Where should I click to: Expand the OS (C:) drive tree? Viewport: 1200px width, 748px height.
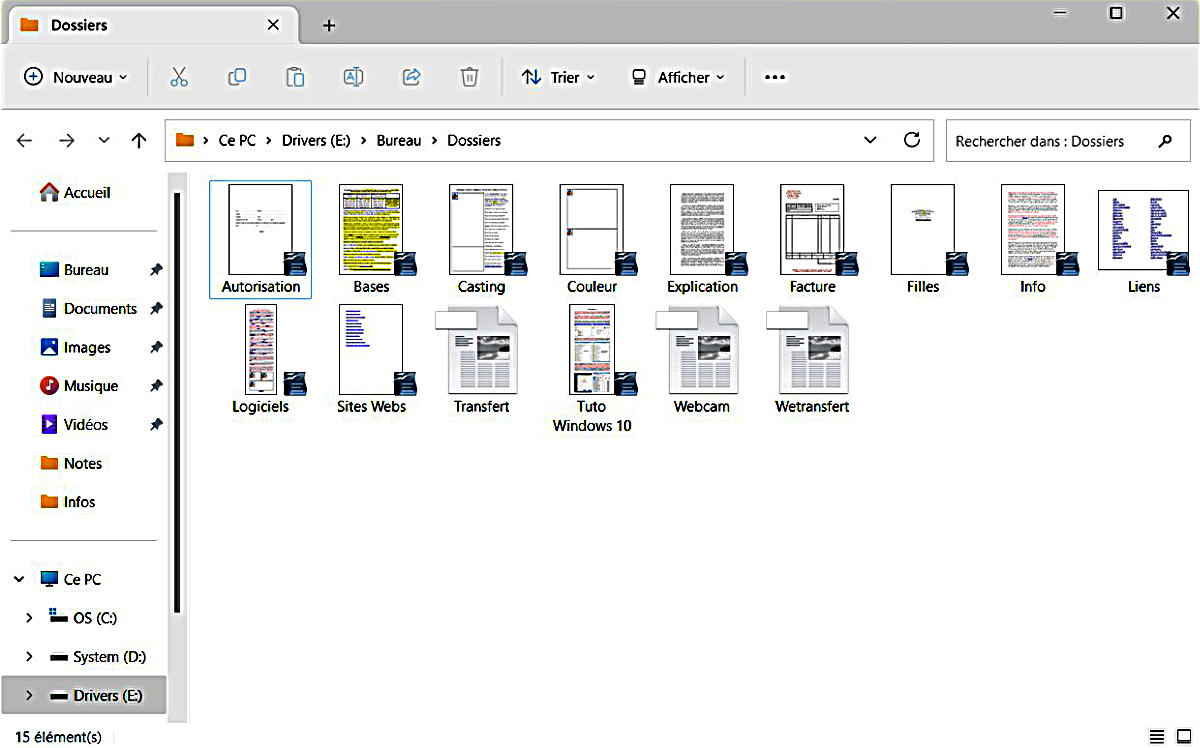tap(28, 618)
